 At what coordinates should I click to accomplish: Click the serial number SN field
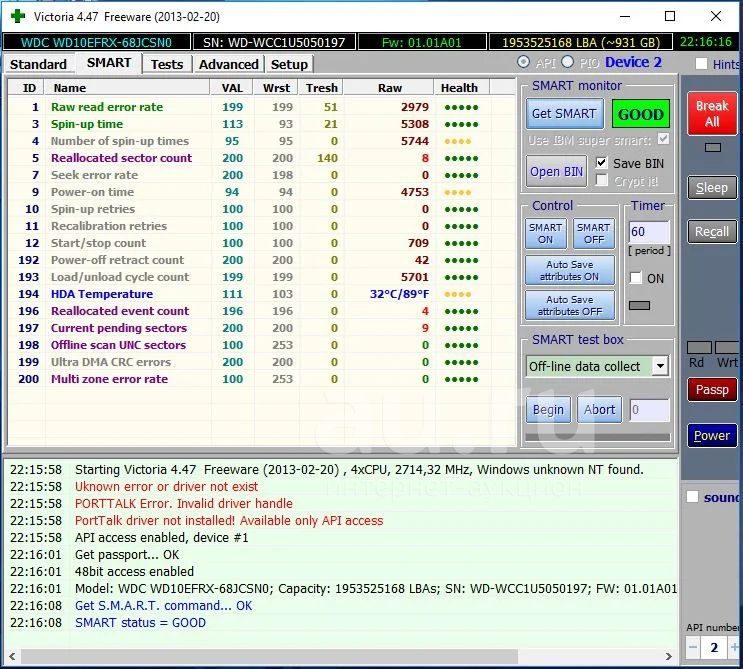(274, 42)
